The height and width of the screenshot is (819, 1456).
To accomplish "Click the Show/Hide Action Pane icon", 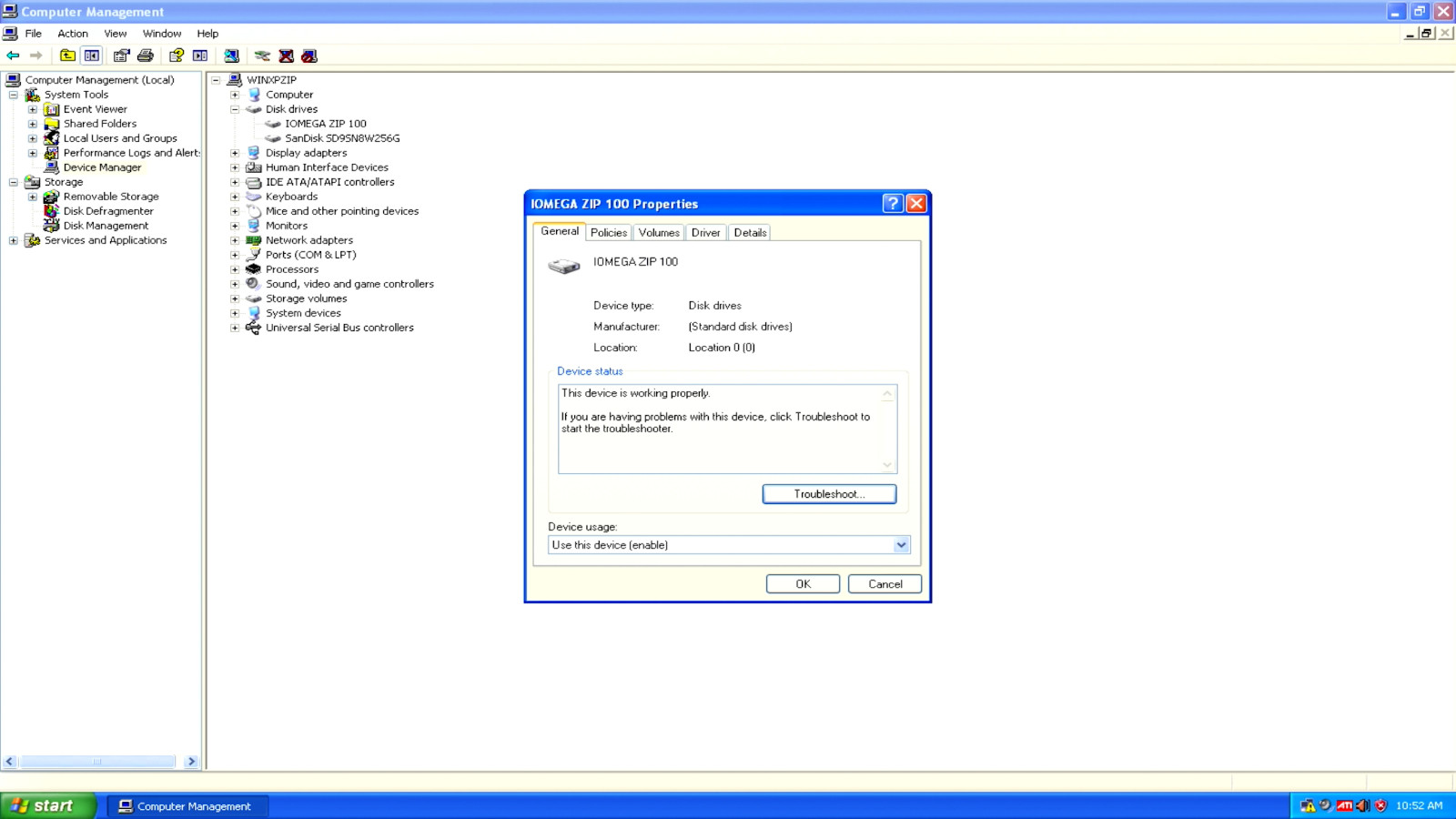I will coord(200,56).
